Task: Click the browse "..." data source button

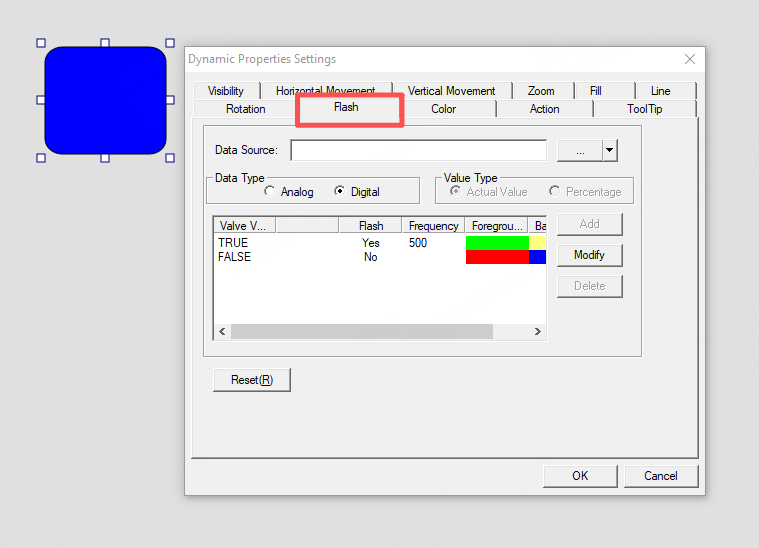Action: (x=579, y=150)
